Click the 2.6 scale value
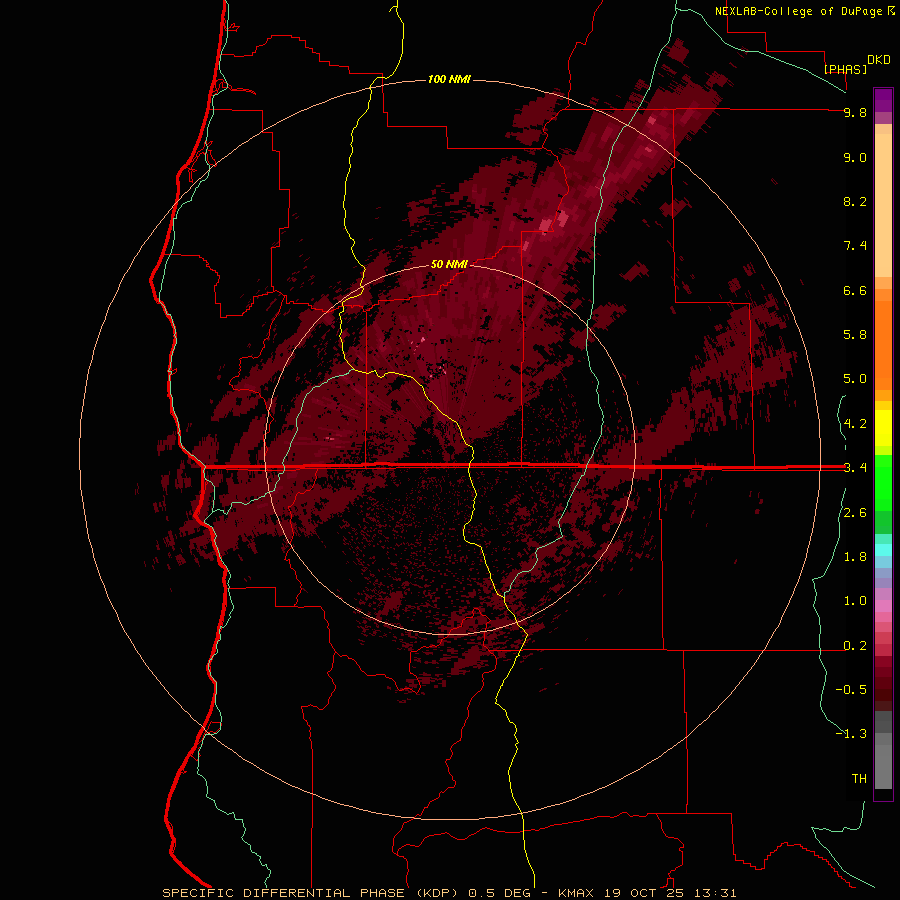The image size is (900, 900). (855, 513)
